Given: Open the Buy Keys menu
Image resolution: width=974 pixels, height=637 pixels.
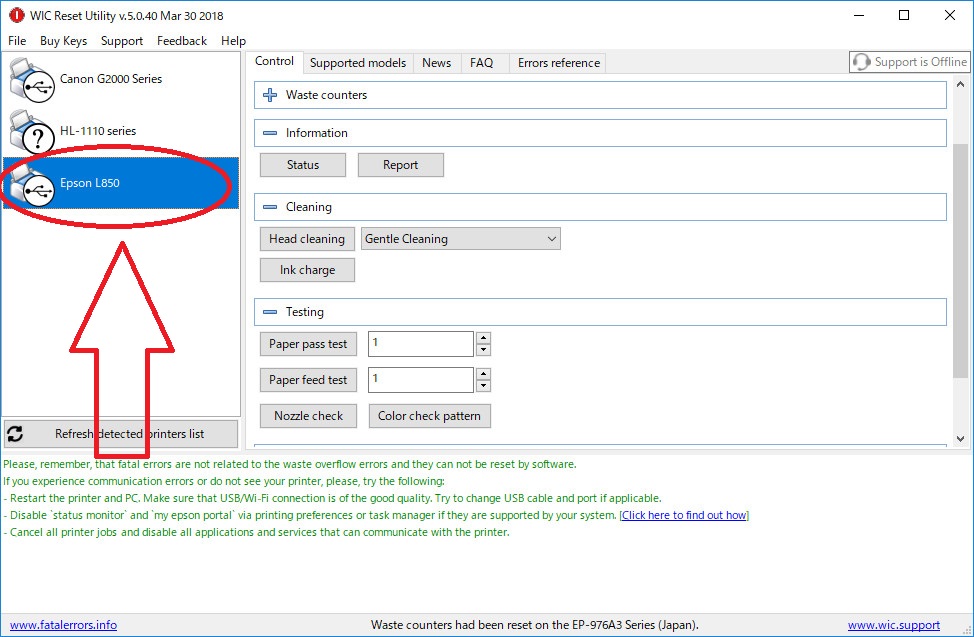Looking at the screenshot, I should (63, 41).
